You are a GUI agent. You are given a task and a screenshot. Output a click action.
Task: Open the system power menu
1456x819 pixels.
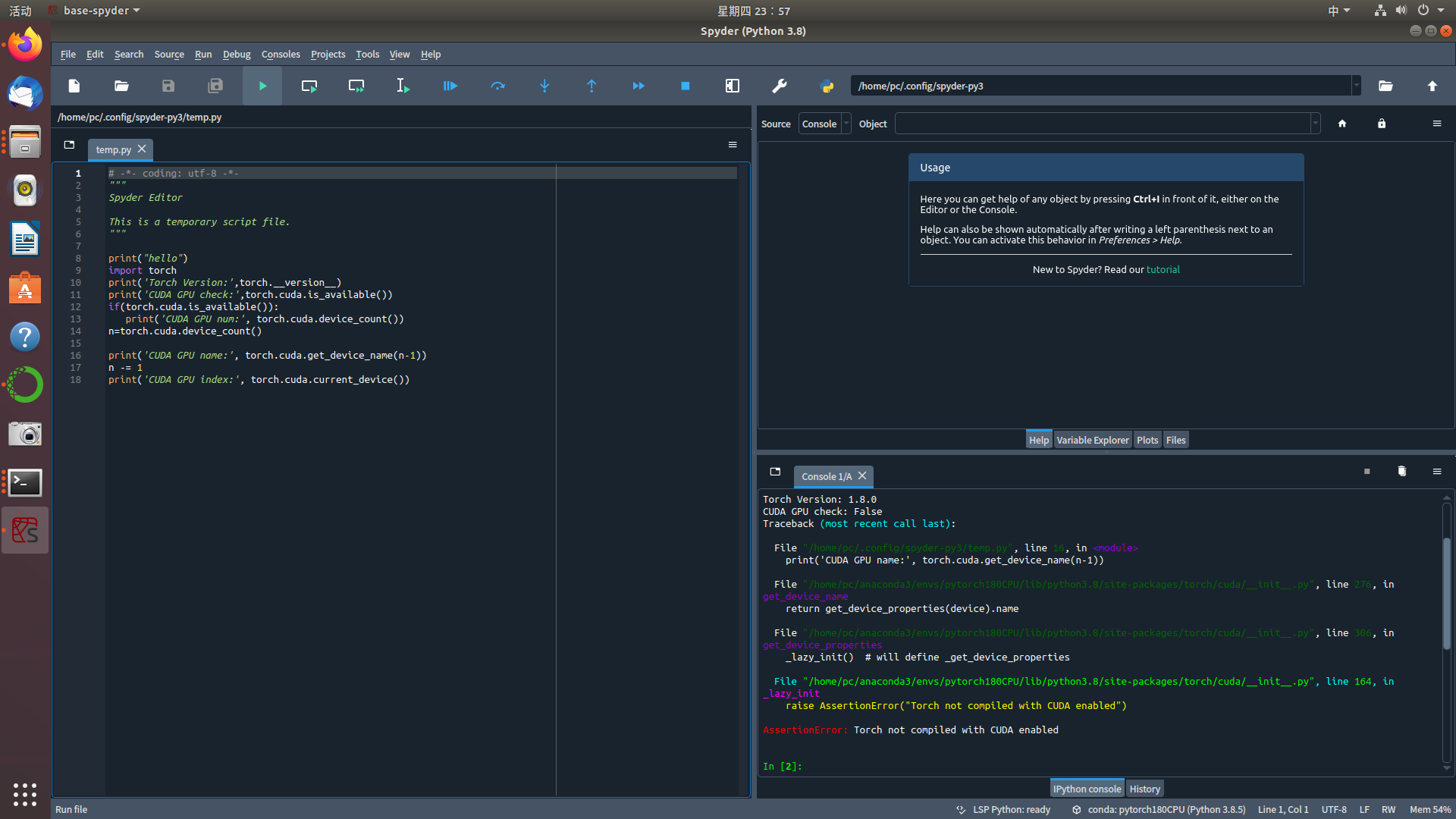1431,11
